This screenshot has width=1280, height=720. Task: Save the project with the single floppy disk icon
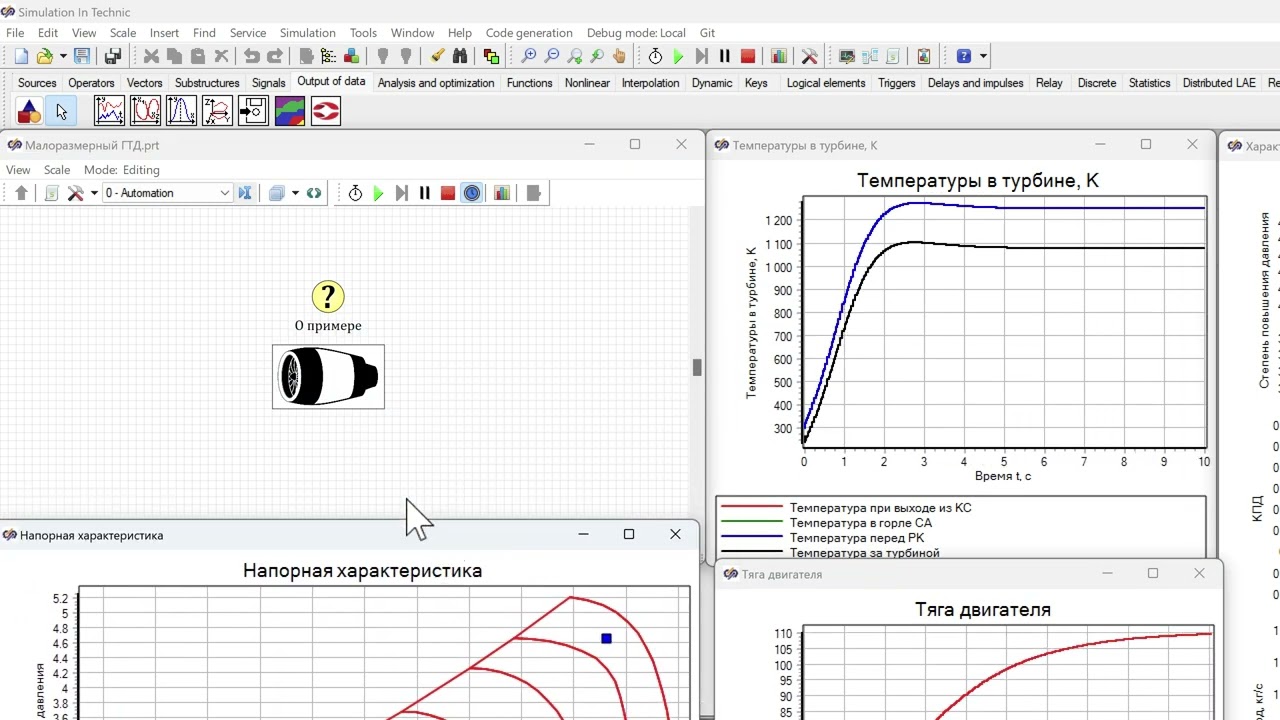(x=82, y=56)
